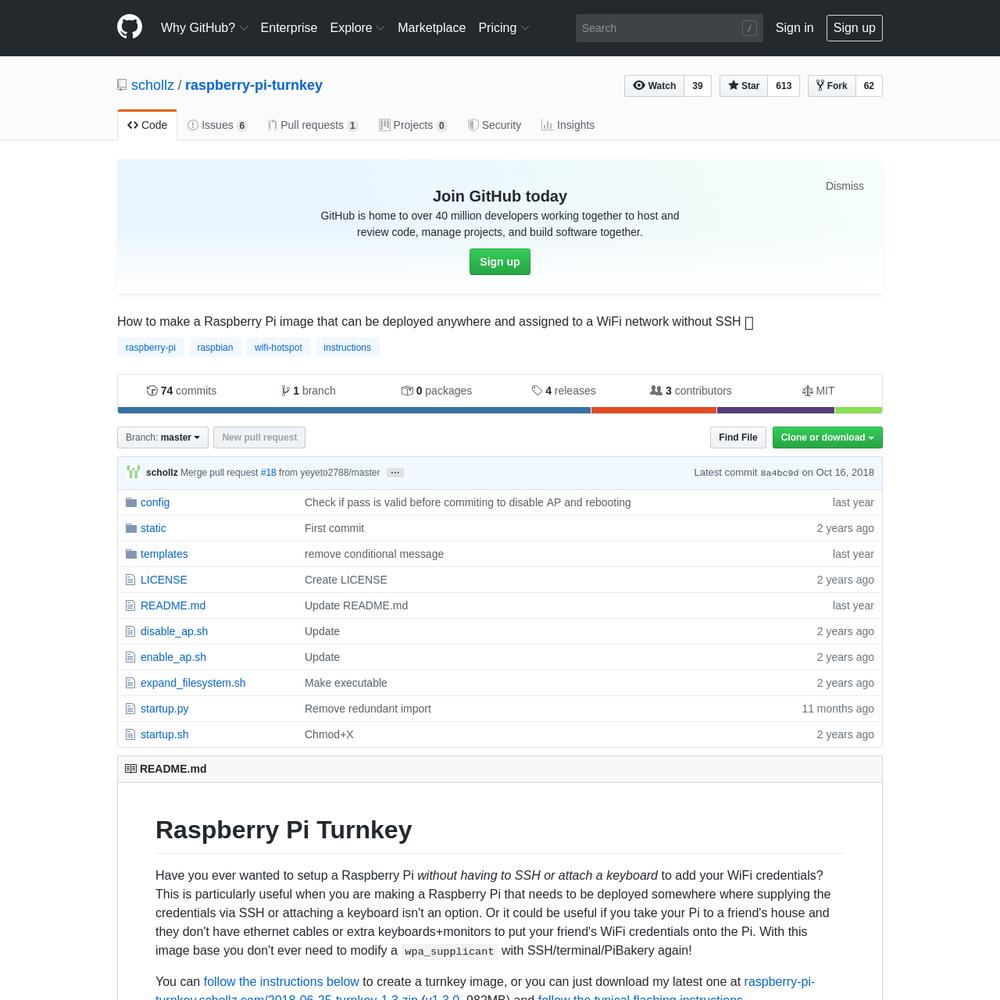The width and height of the screenshot is (1000, 1000).
Task: Open the watchers count 39
Action: click(x=698, y=85)
